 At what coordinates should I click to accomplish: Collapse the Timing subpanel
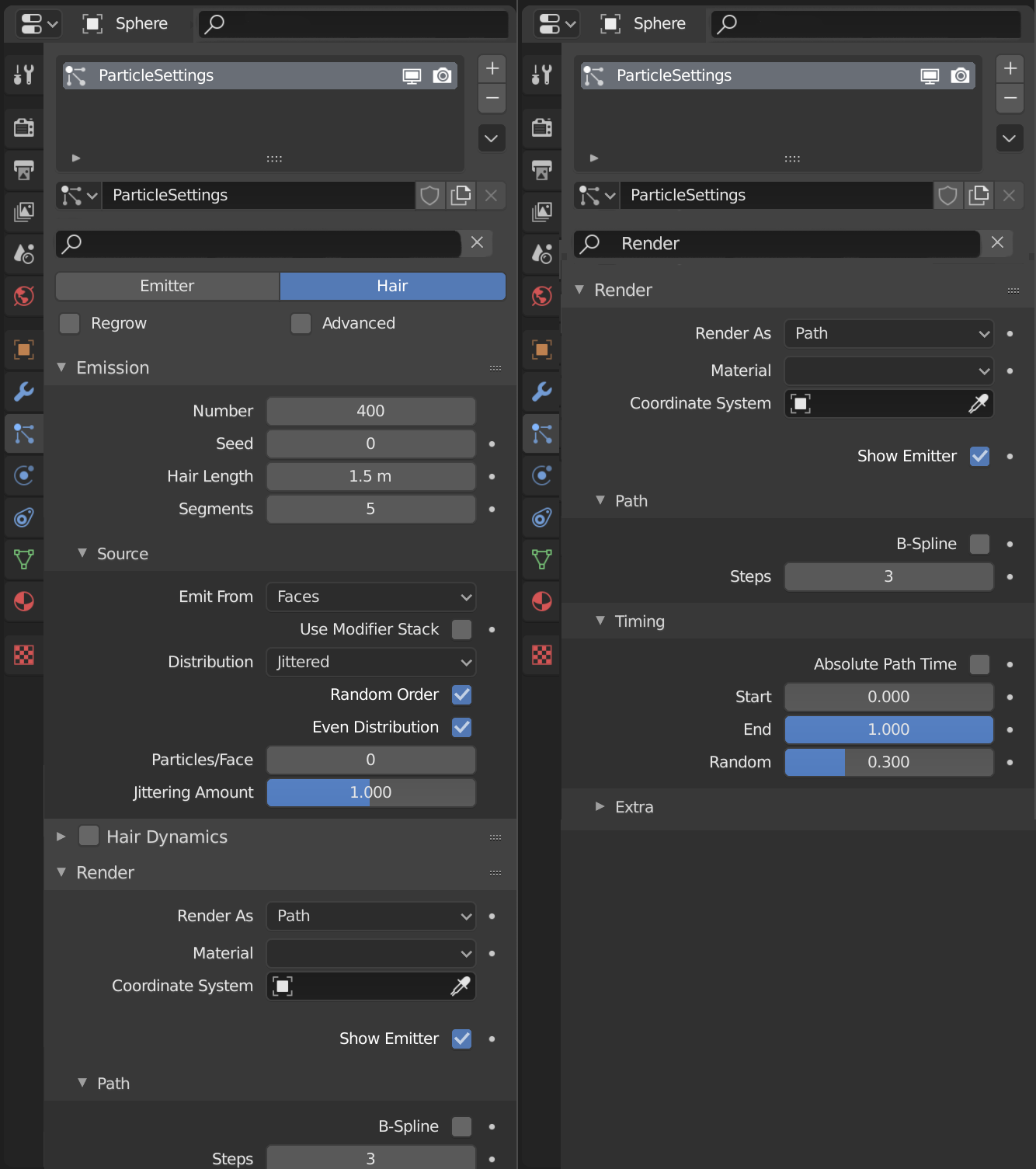point(600,621)
